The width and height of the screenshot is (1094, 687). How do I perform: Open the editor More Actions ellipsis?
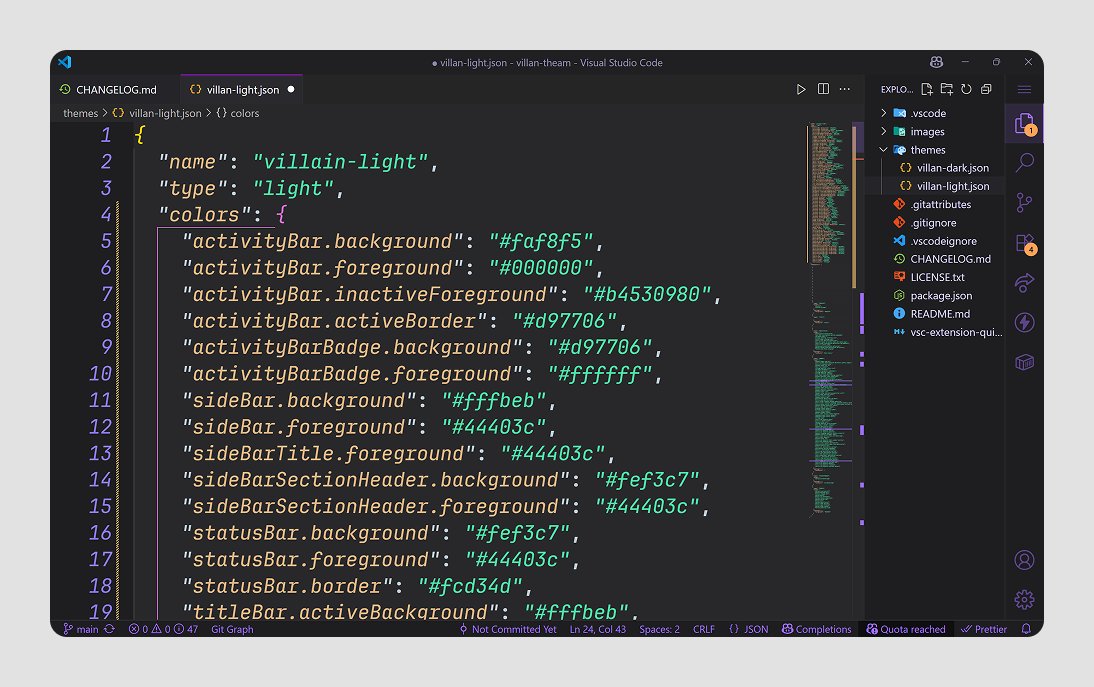(x=845, y=89)
